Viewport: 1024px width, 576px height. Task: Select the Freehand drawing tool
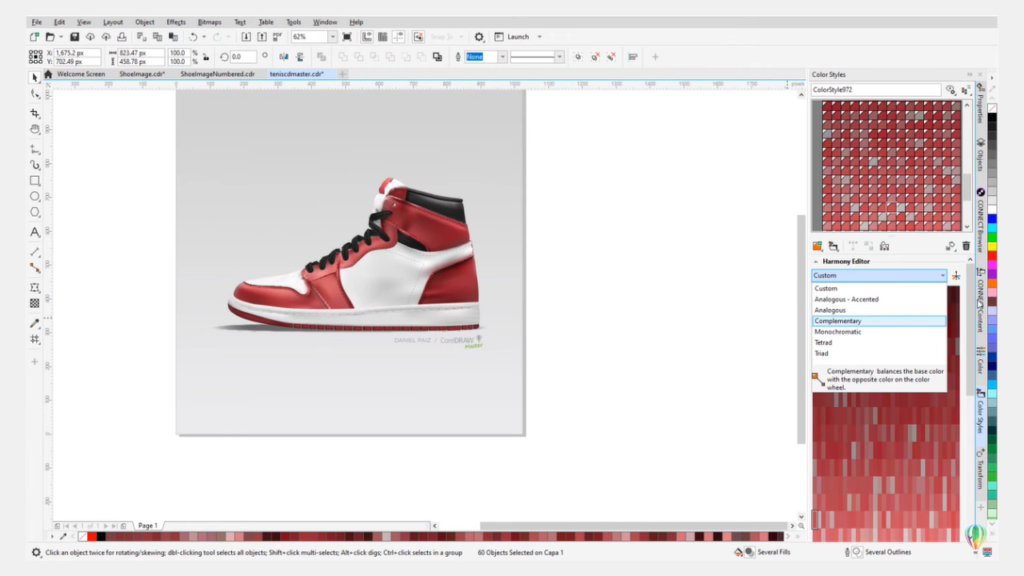pyautogui.click(x=35, y=150)
